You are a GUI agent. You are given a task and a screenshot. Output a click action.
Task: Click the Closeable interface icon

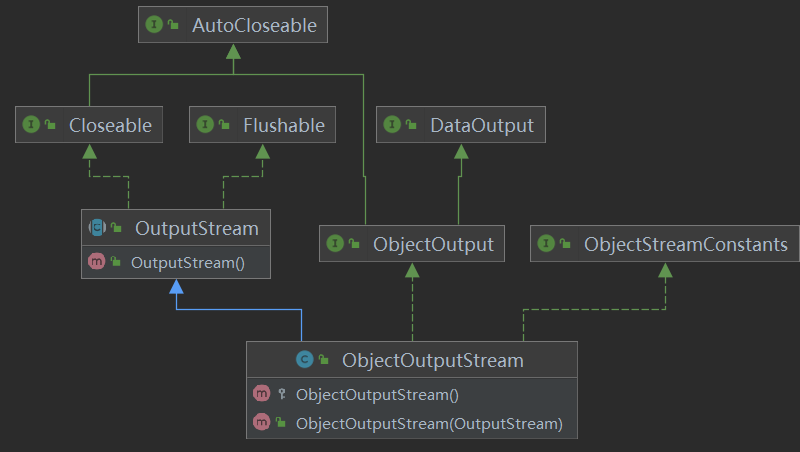[31, 125]
